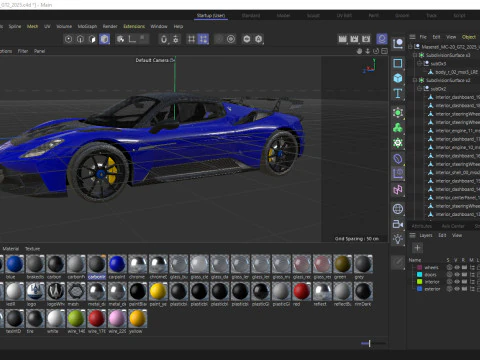Click the viewport rotate icon
Viewport: 480px width, 360px height.
click(376, 51)
